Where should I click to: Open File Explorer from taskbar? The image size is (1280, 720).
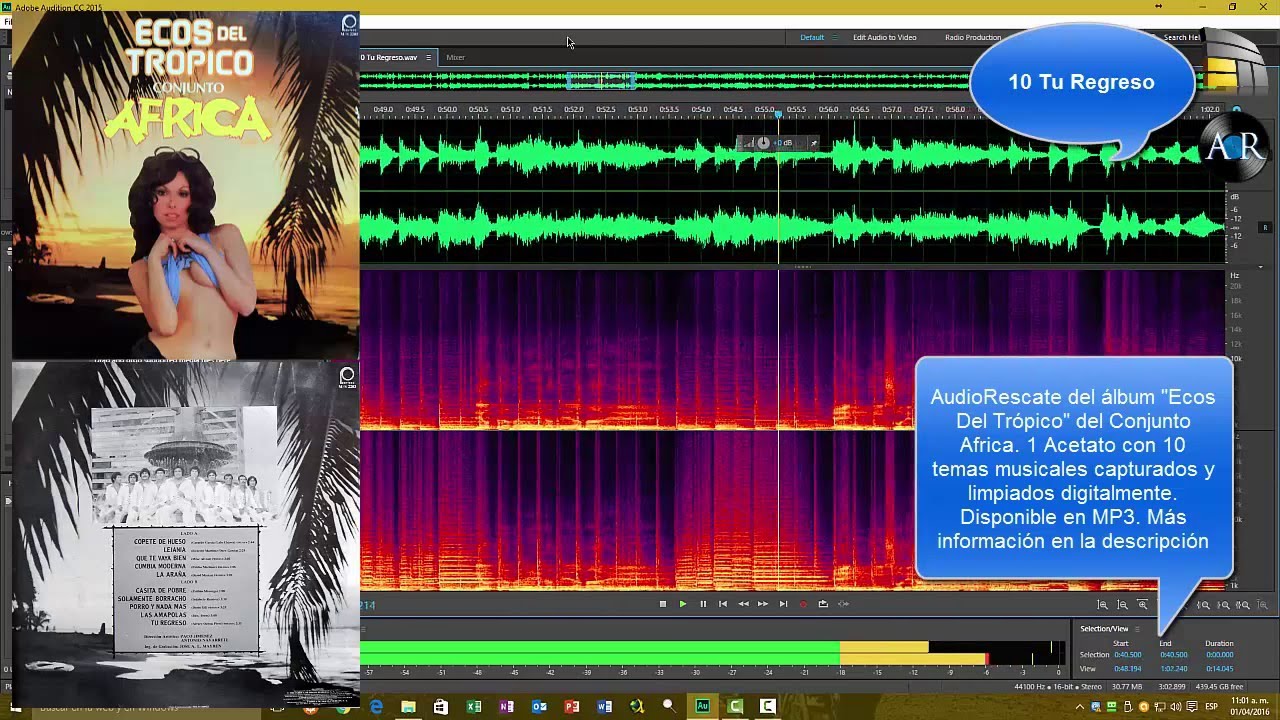click(x=408, y=706)
